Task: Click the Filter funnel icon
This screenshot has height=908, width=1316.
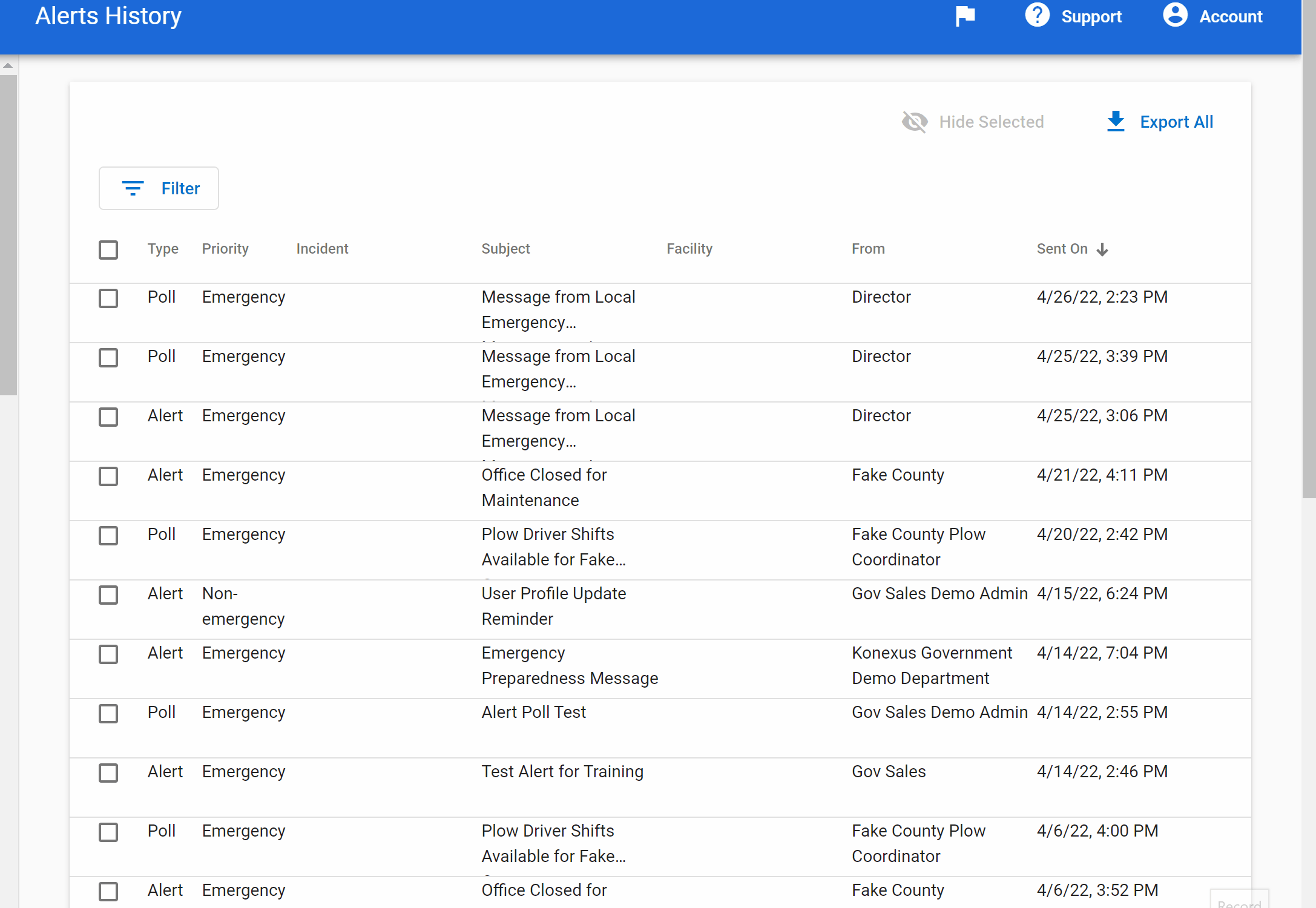Action: 133,188
